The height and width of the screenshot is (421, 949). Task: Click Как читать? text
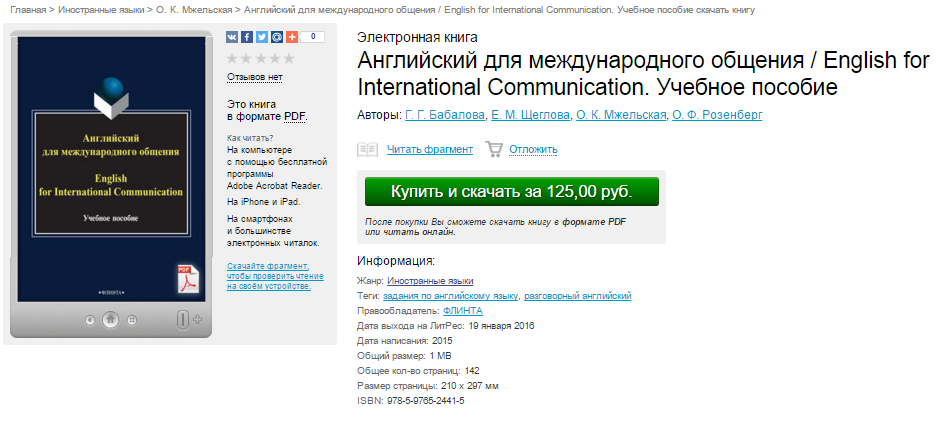(250, 138)
